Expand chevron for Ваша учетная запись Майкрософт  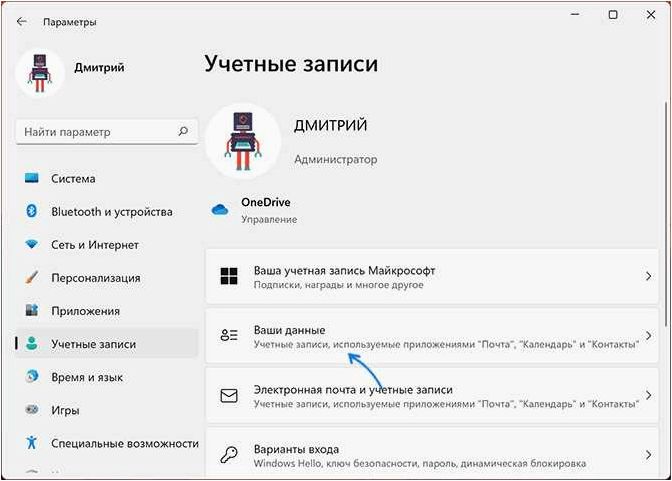click(648, 276)
